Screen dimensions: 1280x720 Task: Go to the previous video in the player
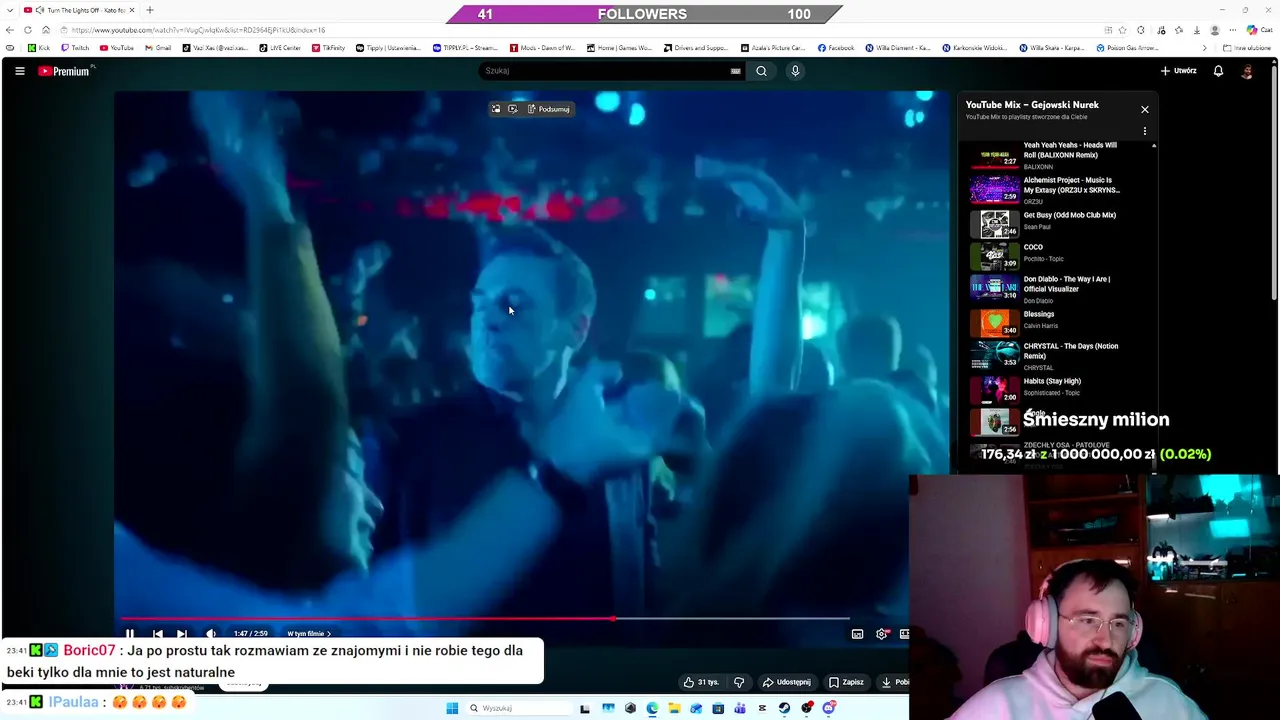(157, 634)
